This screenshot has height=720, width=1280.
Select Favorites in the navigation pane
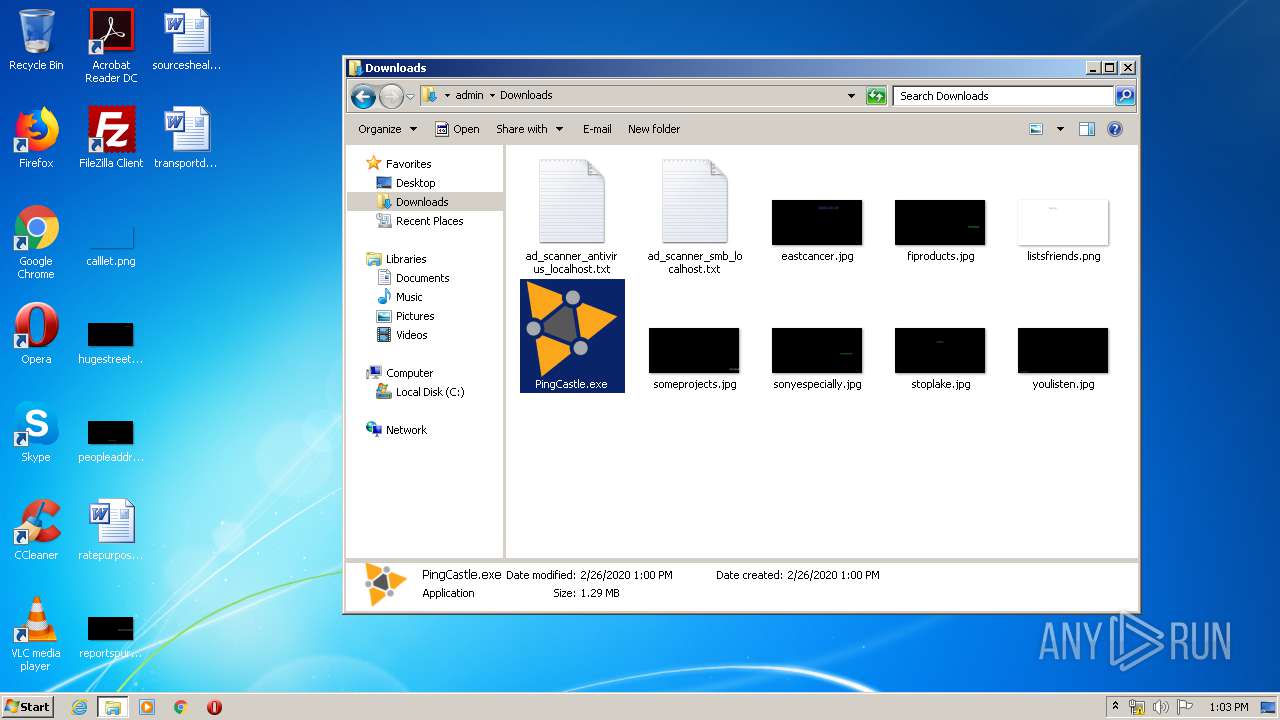pos(408,164)
